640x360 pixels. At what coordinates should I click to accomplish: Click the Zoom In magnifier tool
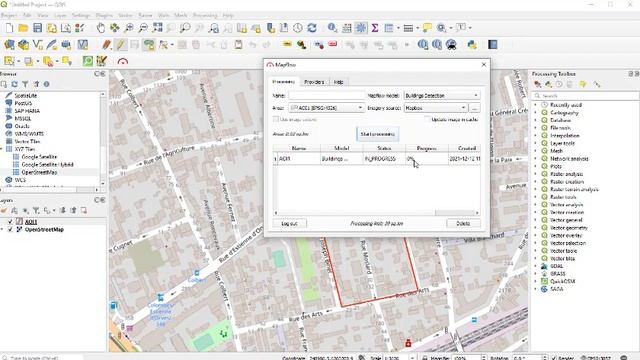tap(129, 28)
